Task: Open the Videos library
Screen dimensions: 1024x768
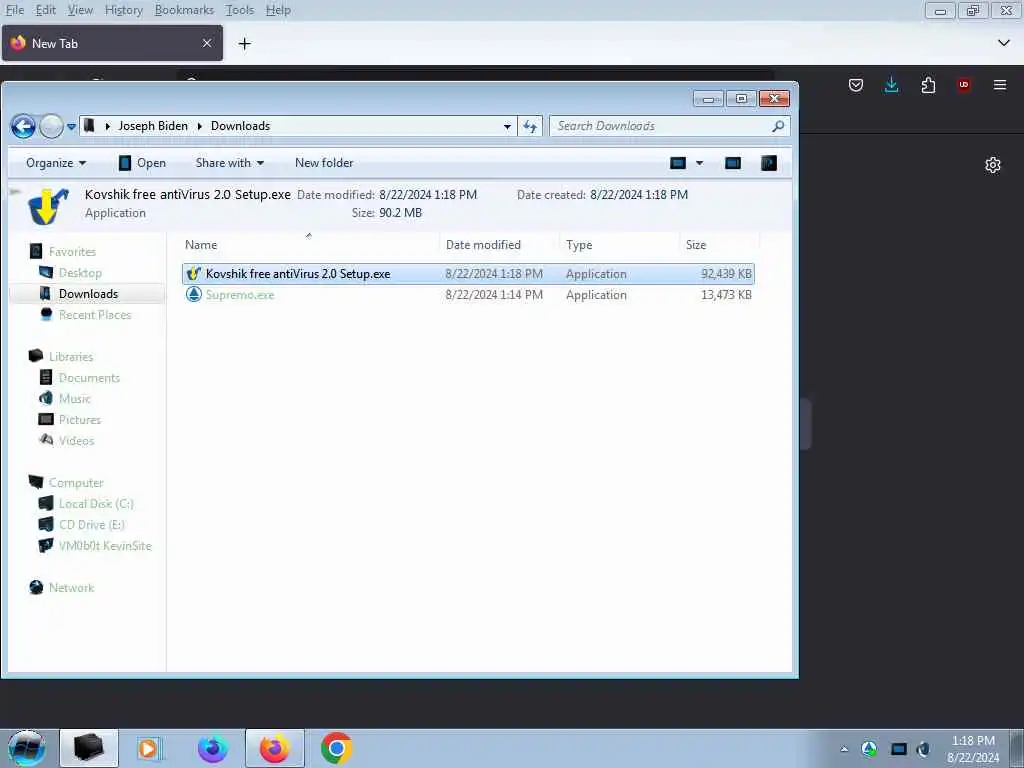Action: tap(76, 441)
